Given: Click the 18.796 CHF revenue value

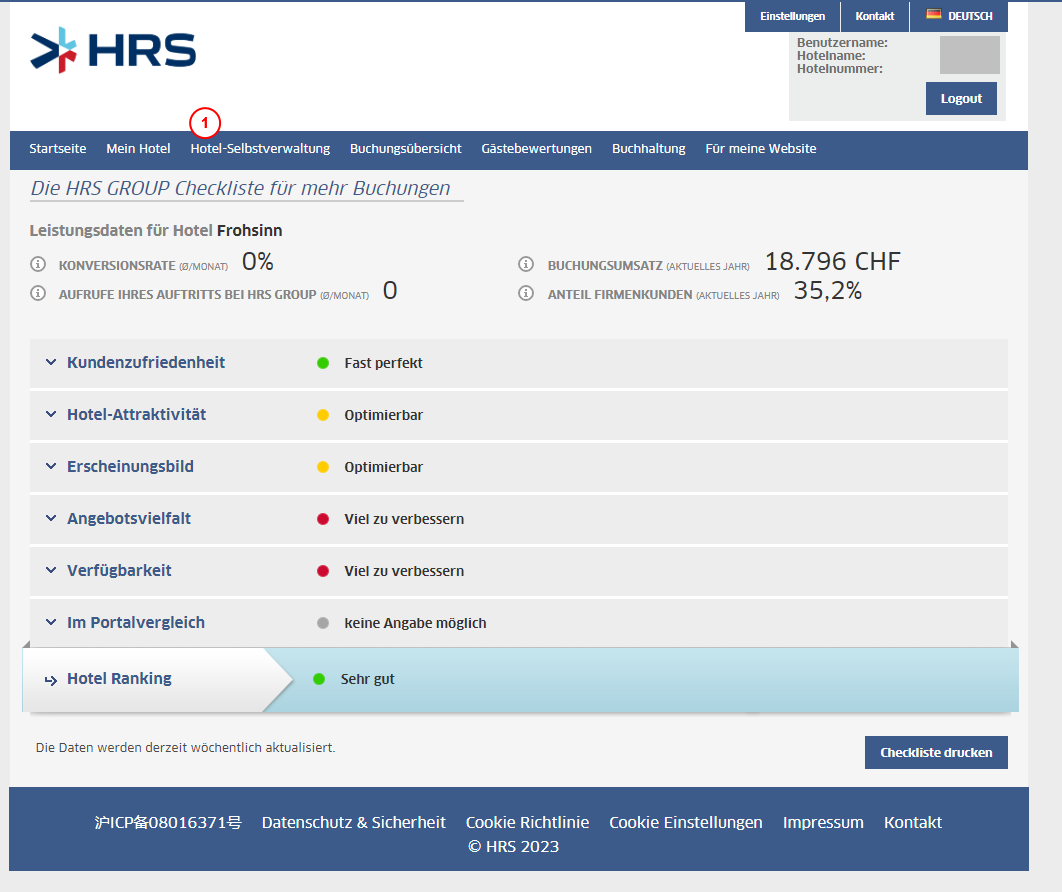Looking at the screenshot, I should 832,261.
